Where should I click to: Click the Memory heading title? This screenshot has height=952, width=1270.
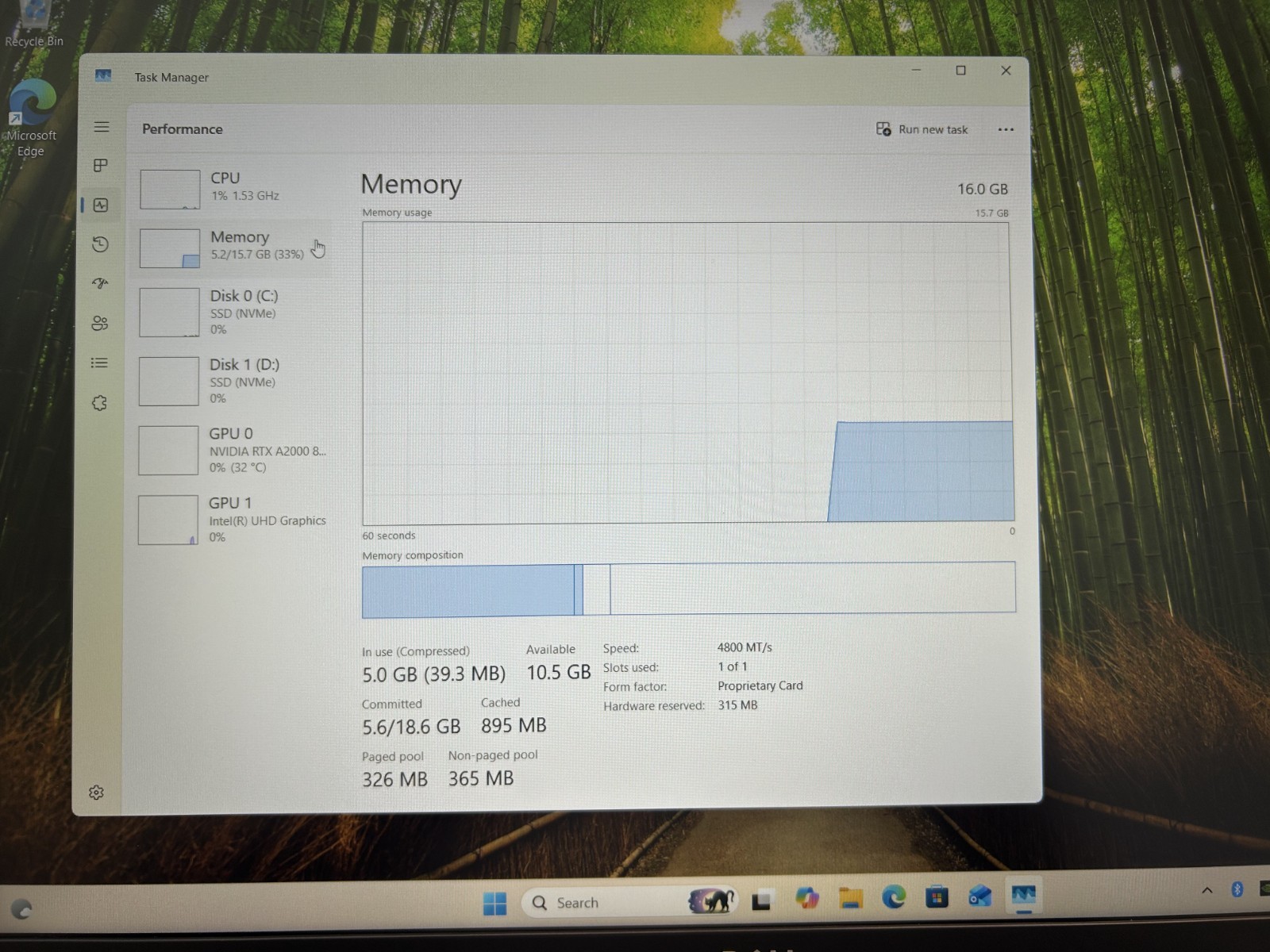[411, 184]
